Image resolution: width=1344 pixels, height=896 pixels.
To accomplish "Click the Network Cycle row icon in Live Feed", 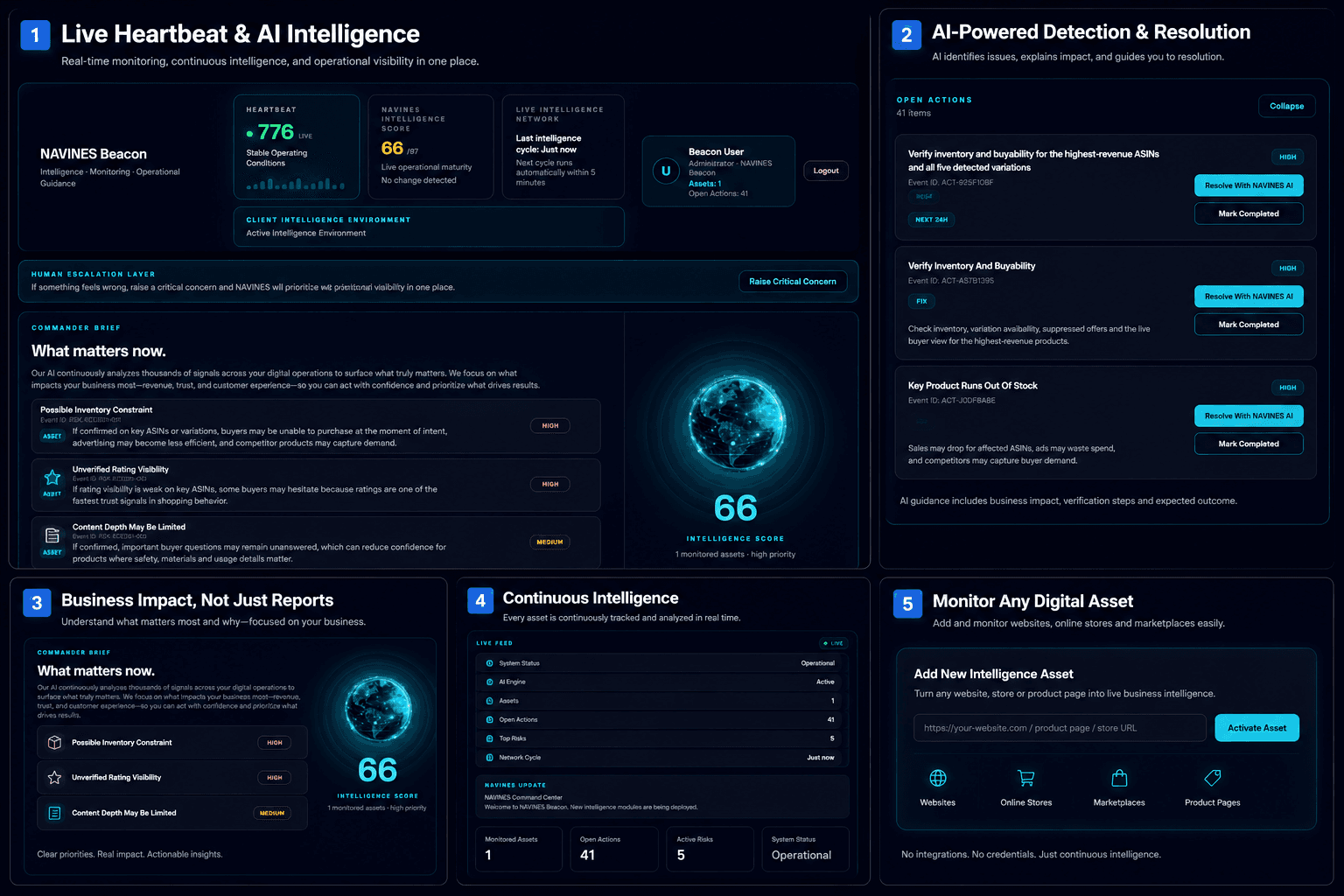I will click(489, 758).
